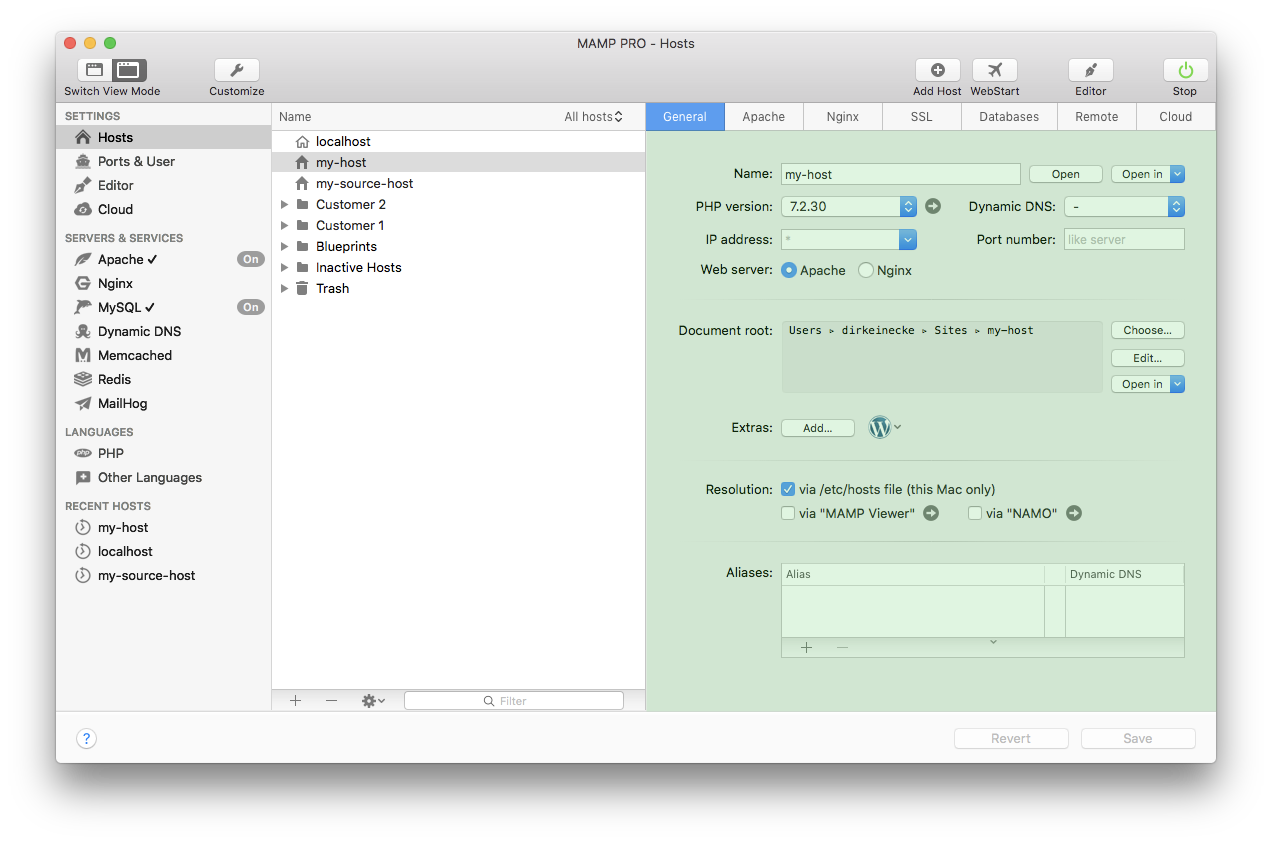Screen dimensions: 1272x843
Task: Enable via NAMO checkbox
Action: [x=975, y=513]
